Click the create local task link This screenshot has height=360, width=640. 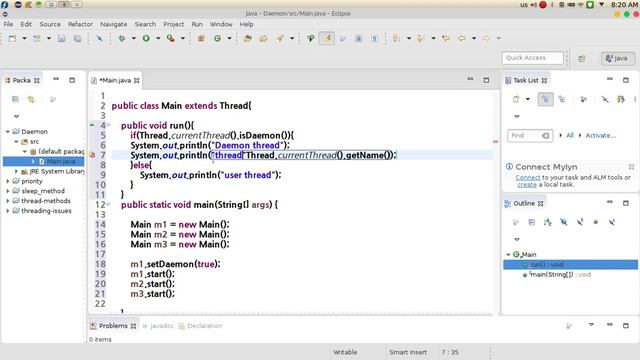[527, 184]
